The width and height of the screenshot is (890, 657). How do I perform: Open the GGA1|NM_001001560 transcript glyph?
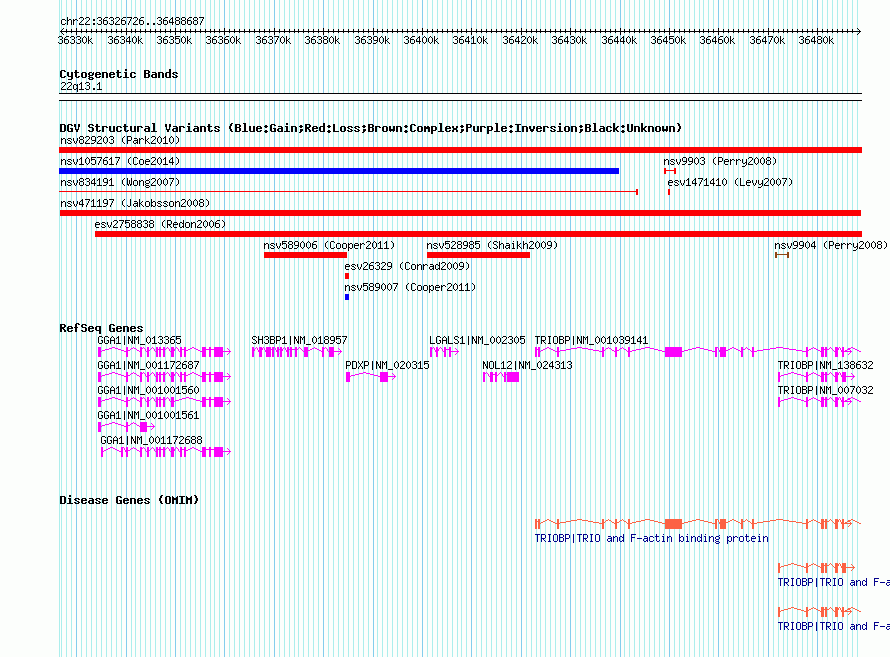pyautogui.click(x=165, y=402)
